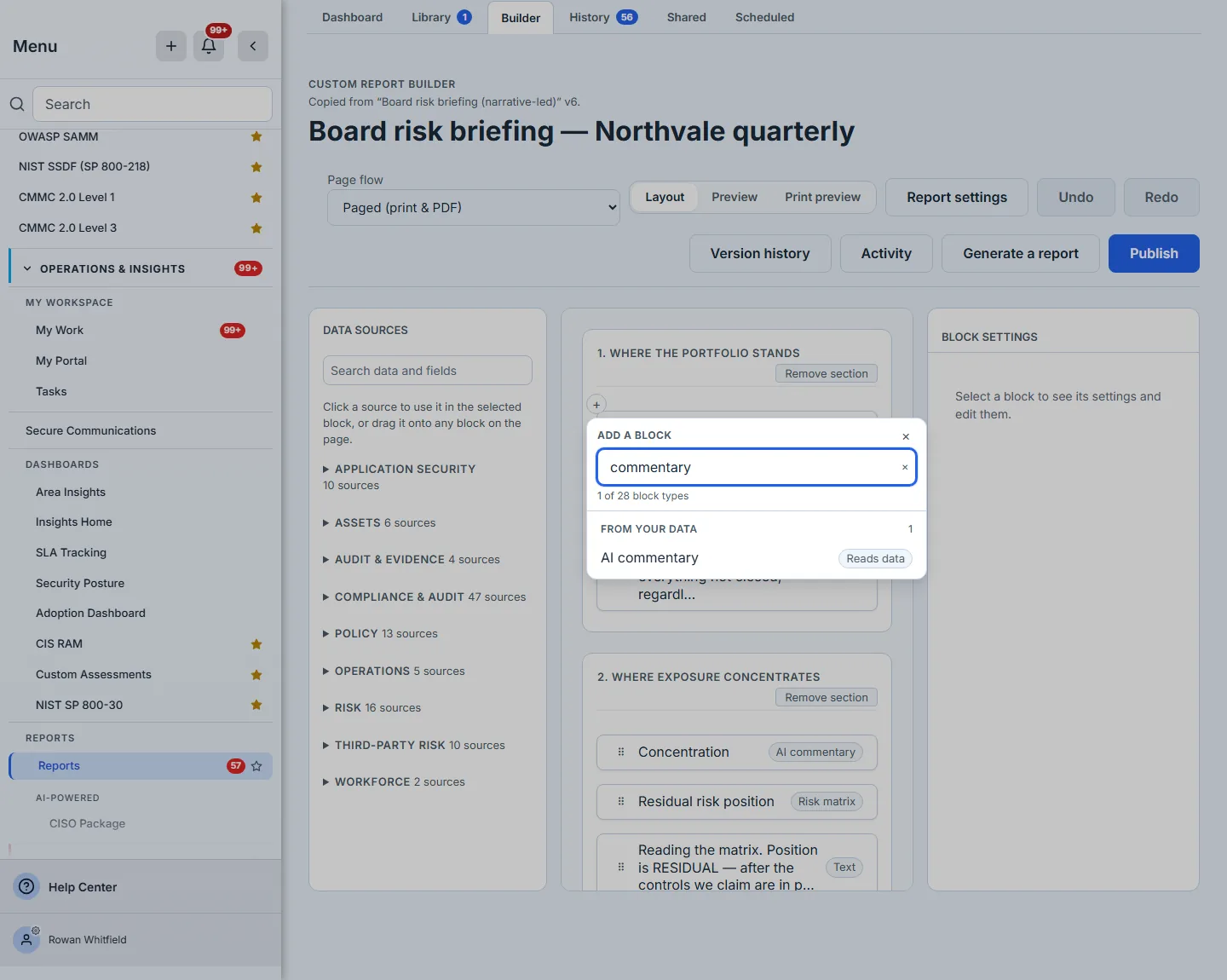Click Generate a report
This screenshot has width=1227, height=980.
[1021, 253]
